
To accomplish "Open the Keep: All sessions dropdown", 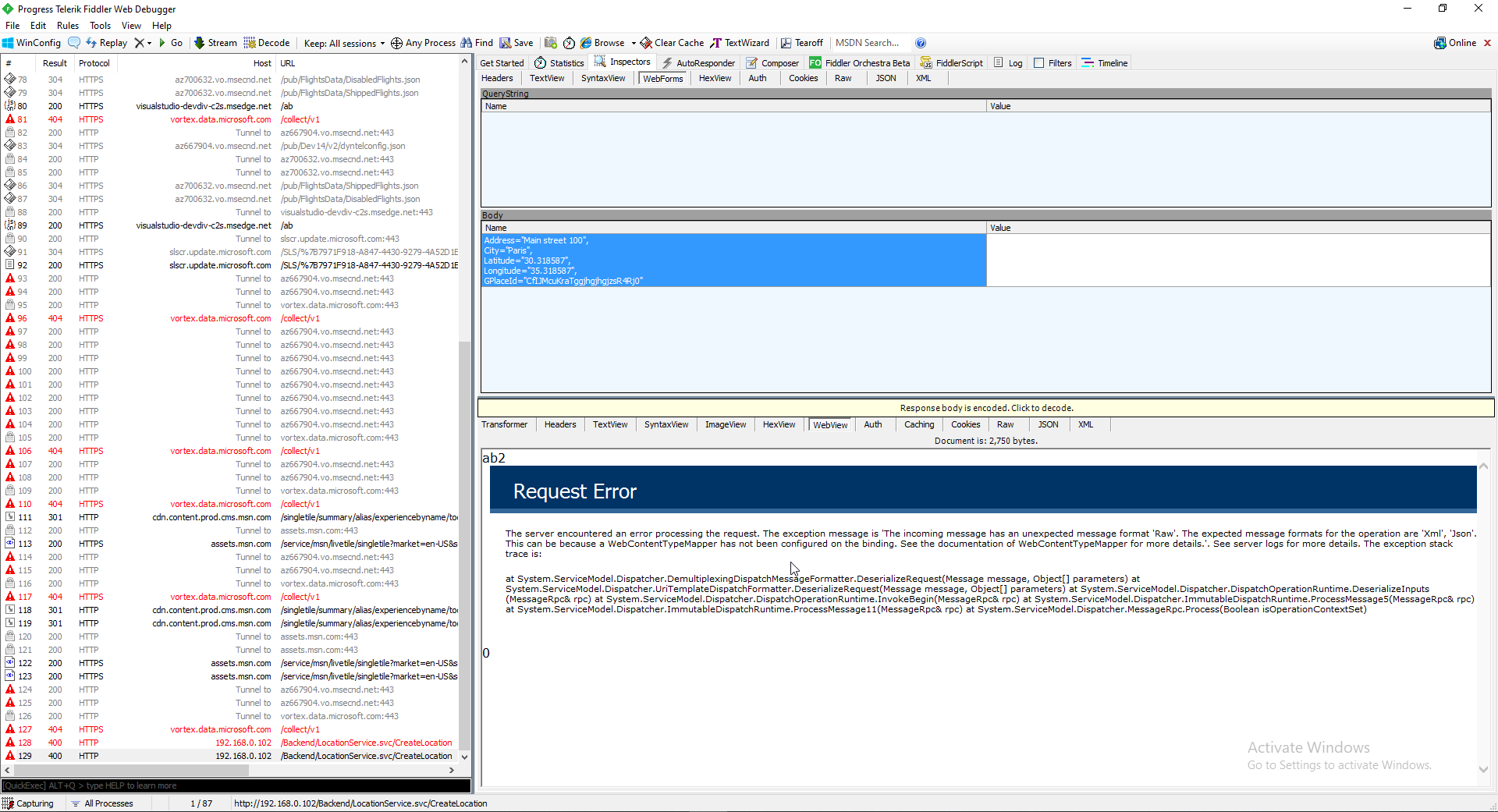I will click(x=344, y=43).
